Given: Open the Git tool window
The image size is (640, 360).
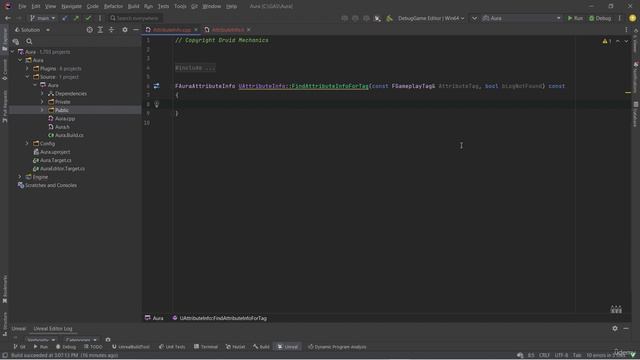Looking at the screenshot, I should pyautogui.click(x=19, y=347).
